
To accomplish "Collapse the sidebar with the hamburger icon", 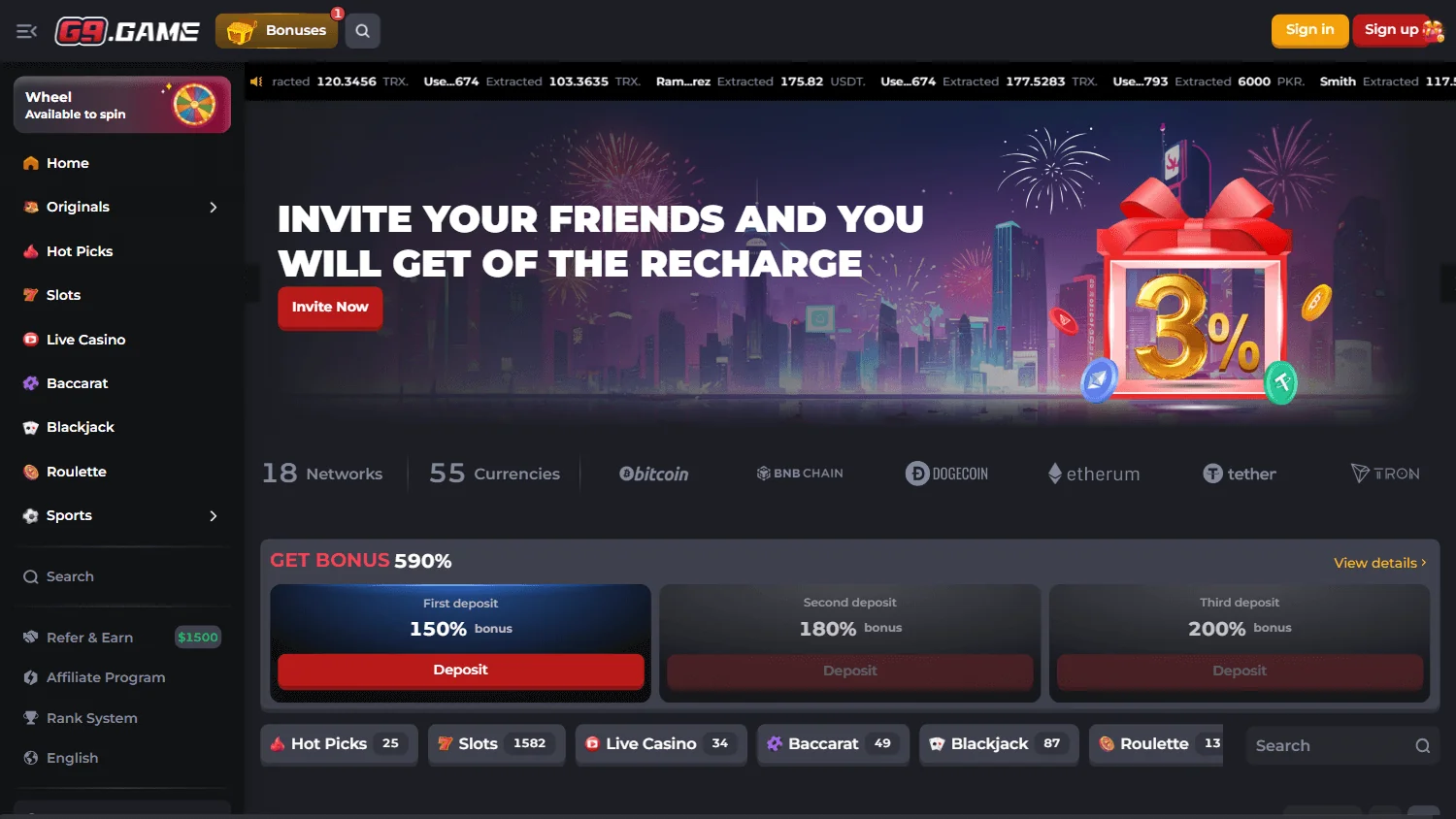I will coord(26,31).
